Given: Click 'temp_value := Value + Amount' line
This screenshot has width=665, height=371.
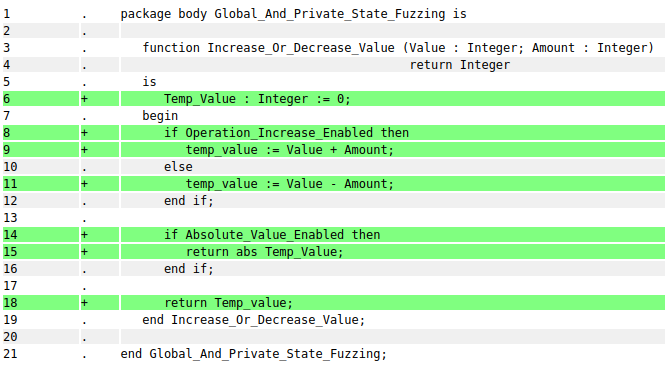Looking at the screenshot, I should tap(290, 150).
